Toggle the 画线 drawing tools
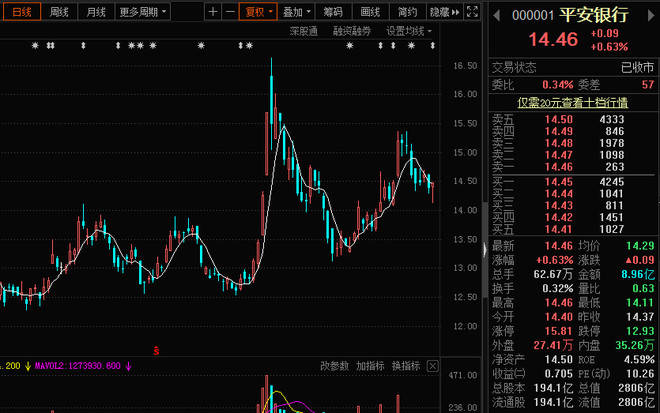 click(x=370, y=12)
